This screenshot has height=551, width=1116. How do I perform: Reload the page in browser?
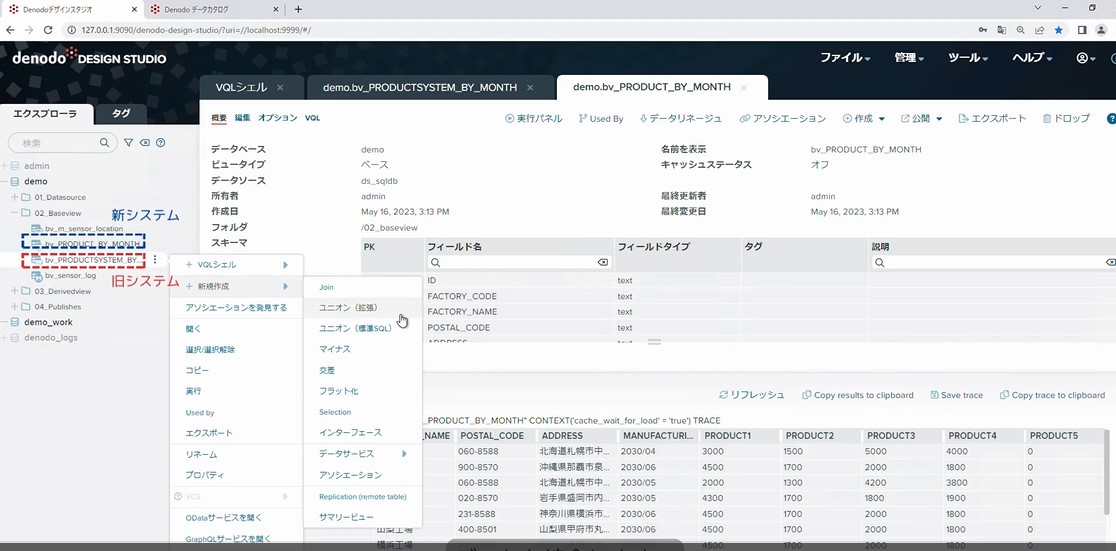48,30
